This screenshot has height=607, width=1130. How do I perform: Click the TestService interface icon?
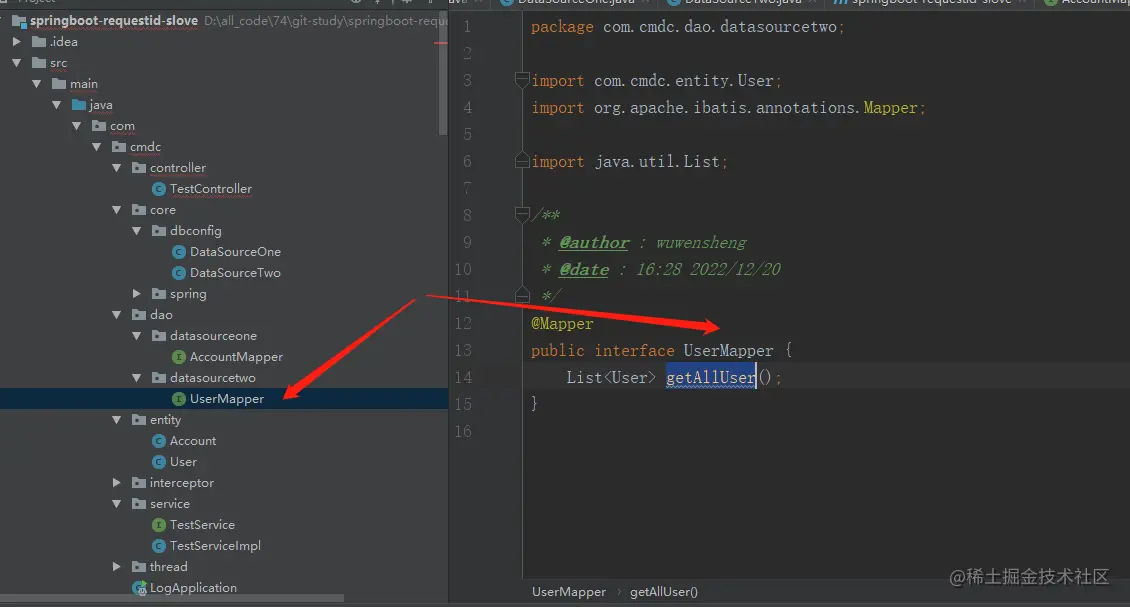click(159, 525)
